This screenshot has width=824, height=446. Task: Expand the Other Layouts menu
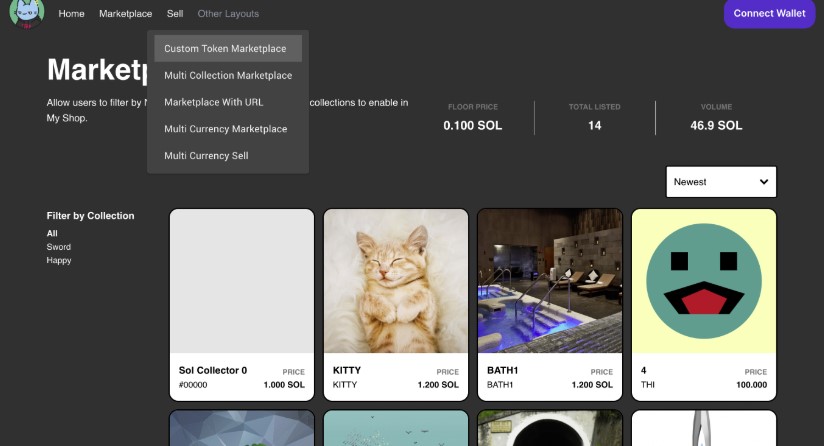pos(228,14)
